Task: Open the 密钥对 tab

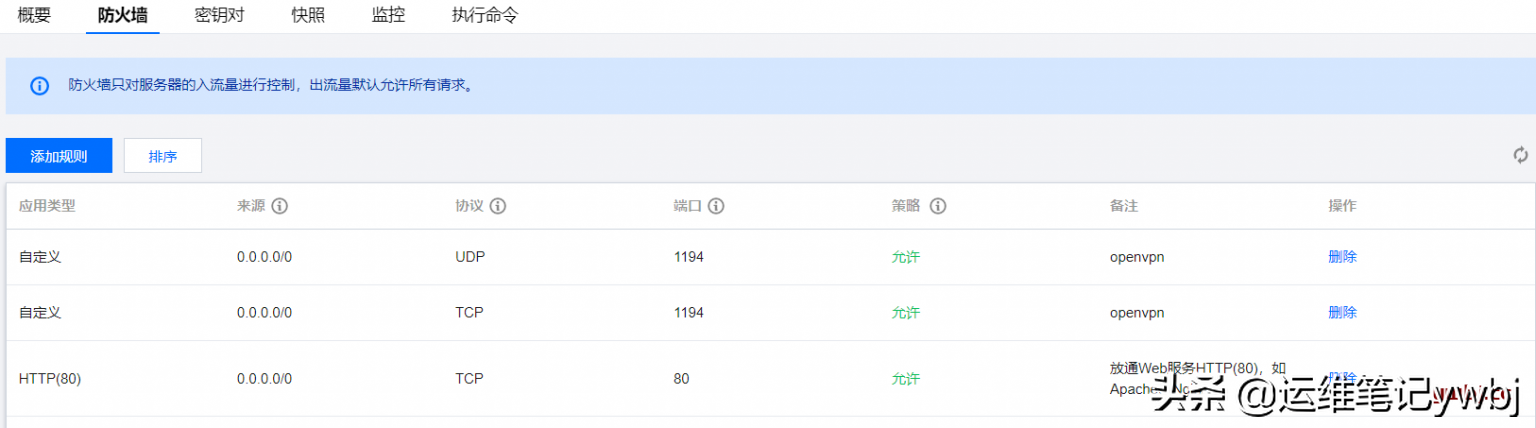Action: [x=219, y=16]
